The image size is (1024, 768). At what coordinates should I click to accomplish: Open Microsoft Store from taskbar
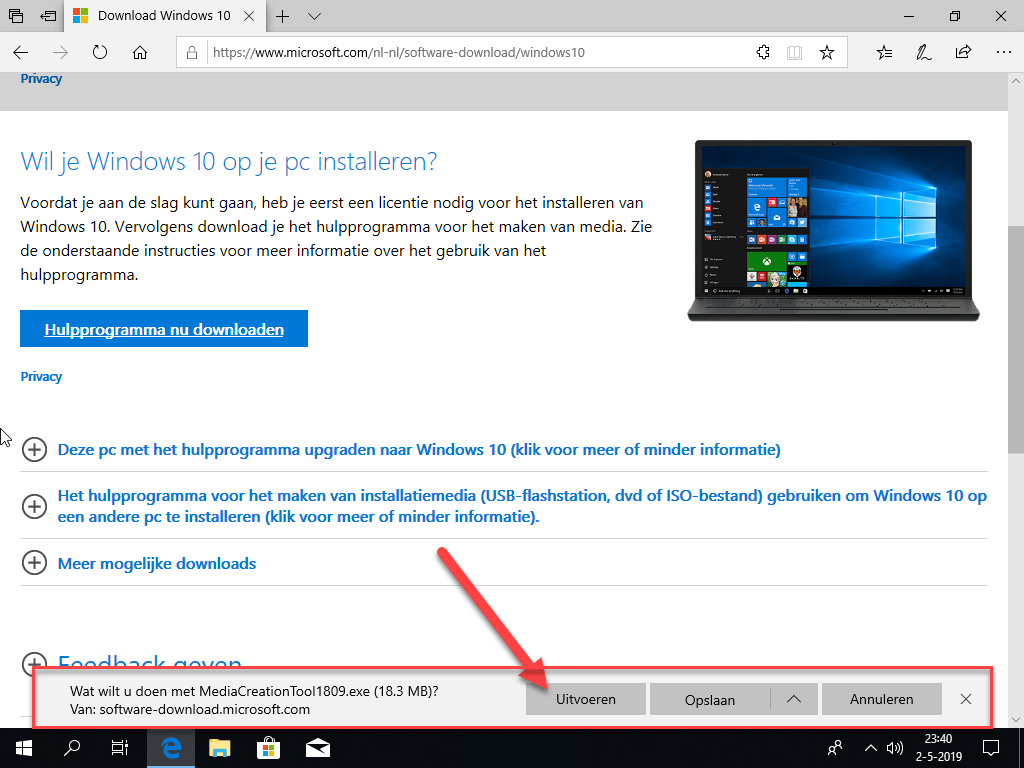(x=268, y=748)
